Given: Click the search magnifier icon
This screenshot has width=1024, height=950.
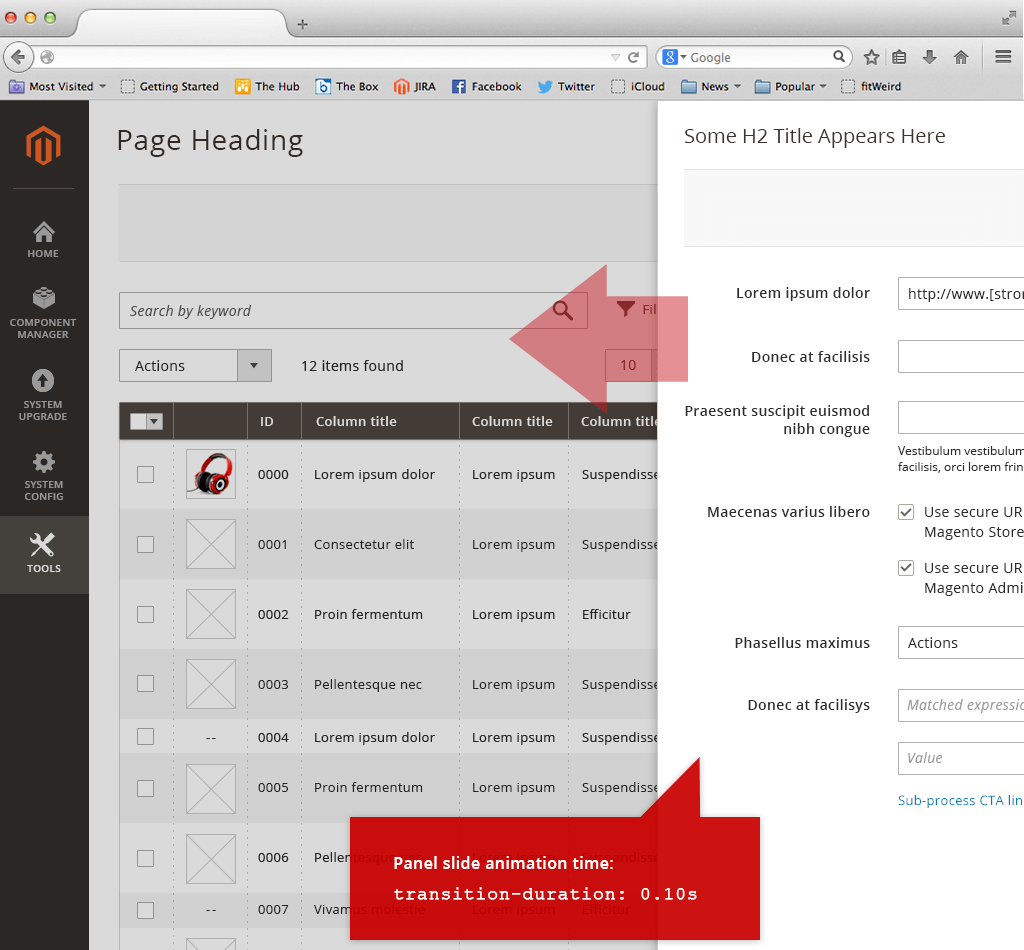Looking at the screenshot, I should coord(562,310).
